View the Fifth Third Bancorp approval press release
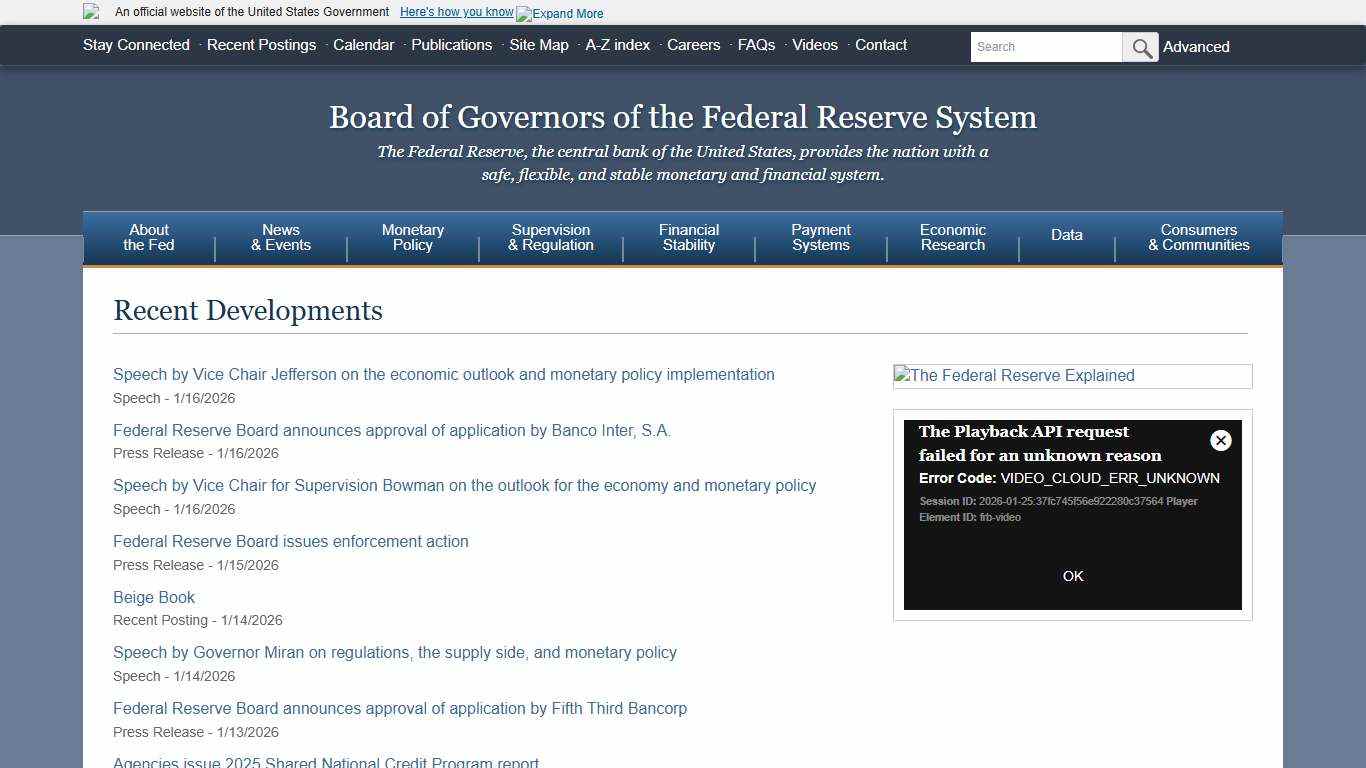This screenshot has width=1366, height=768. click(400, 708)
